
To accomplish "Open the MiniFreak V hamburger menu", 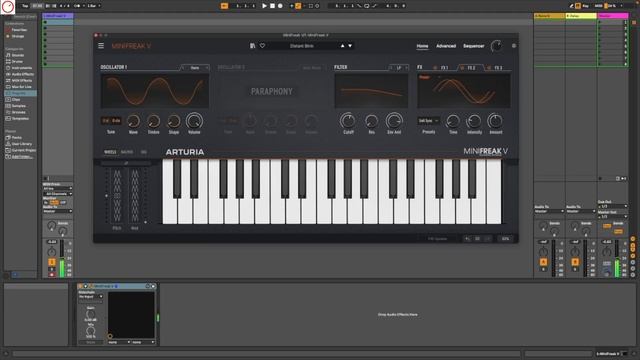I will [101, 46].
